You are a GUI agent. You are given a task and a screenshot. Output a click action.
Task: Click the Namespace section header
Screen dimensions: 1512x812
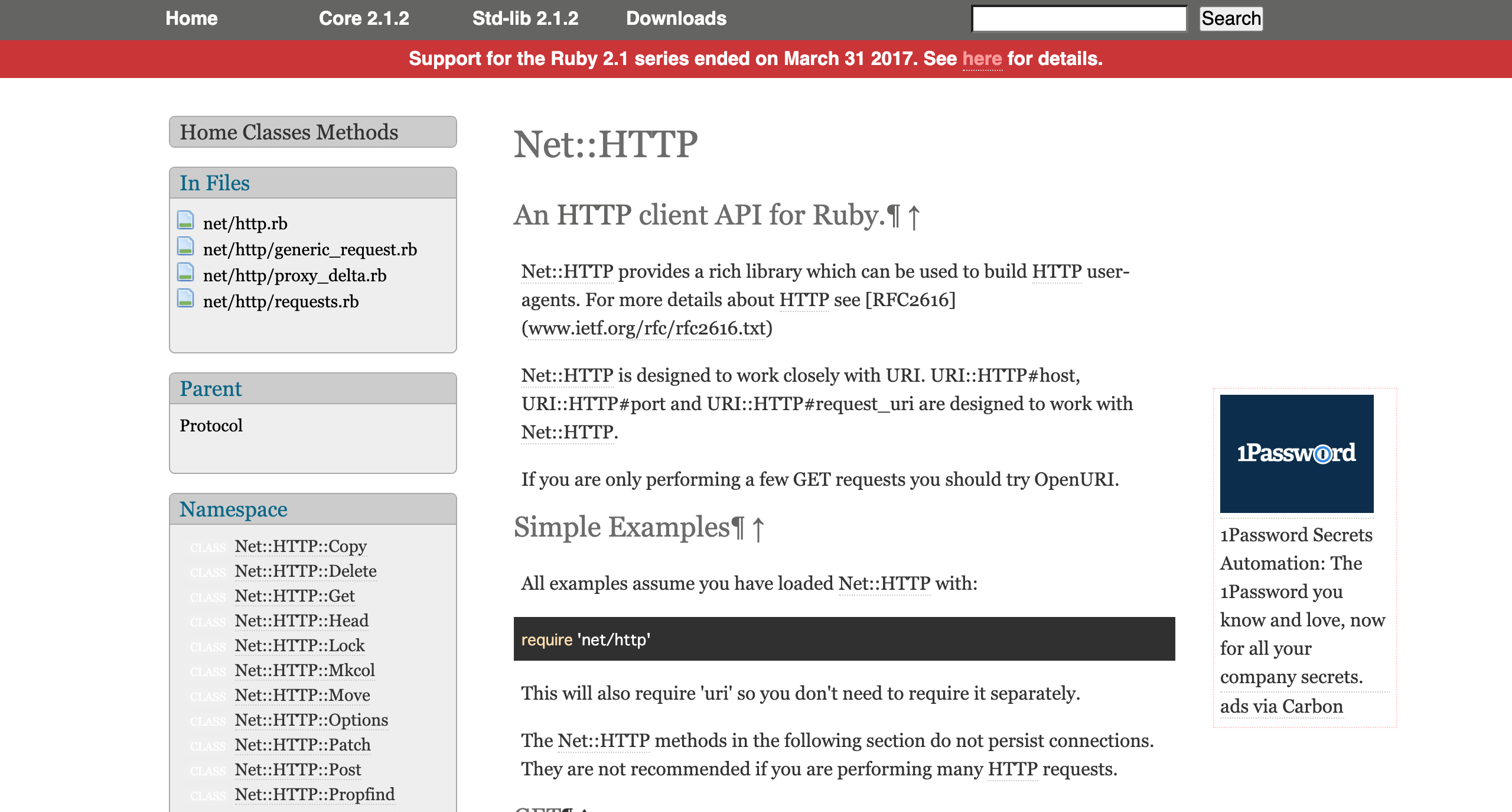point(233,509)
